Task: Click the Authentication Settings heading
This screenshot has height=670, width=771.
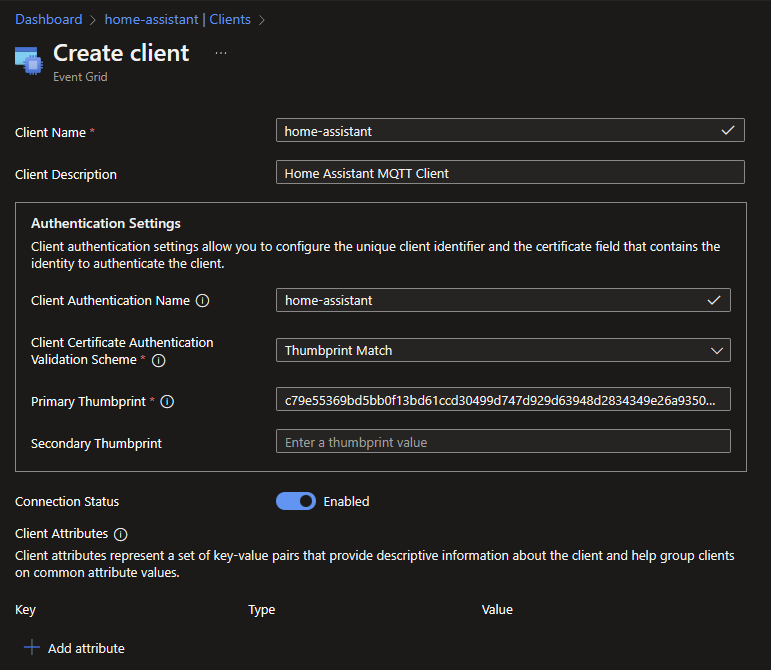Action: pyautogui.click(x=106, y=223)
